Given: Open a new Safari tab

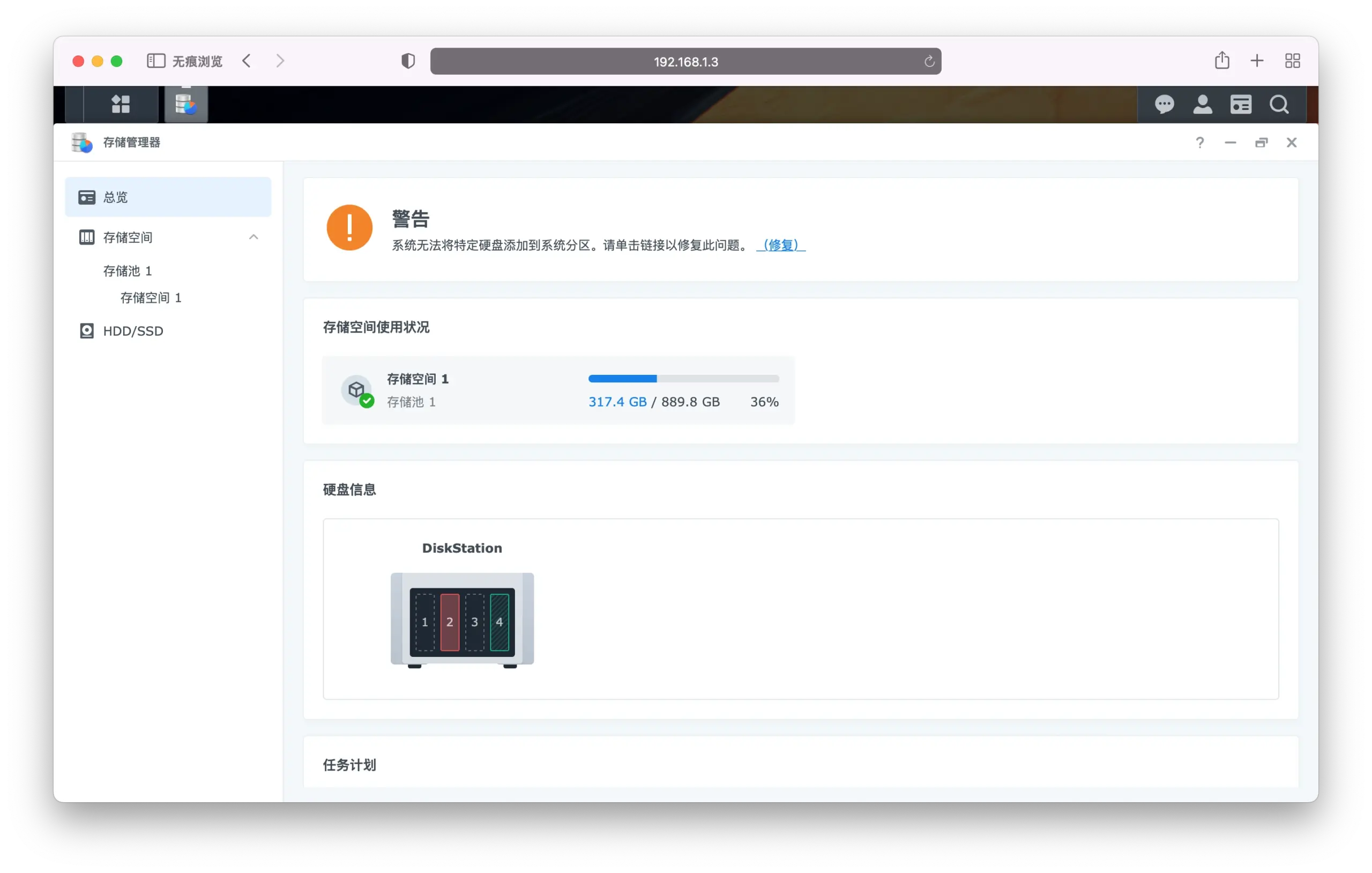Looking at the screenshot, I should [x=1257, y=61].
